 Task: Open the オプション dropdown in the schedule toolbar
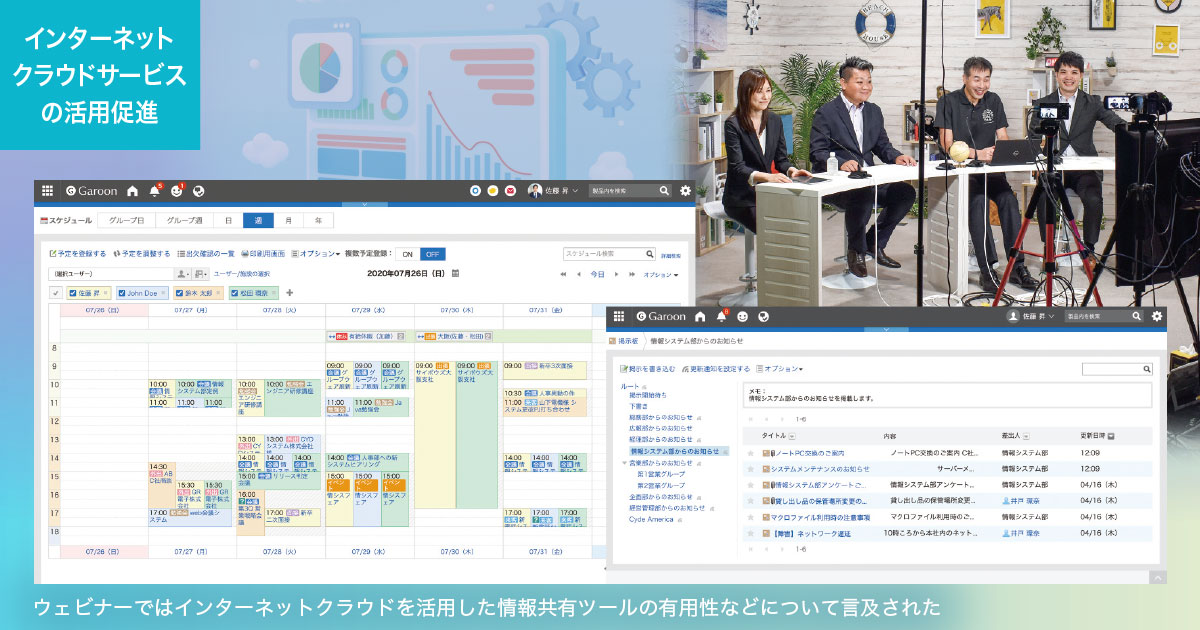319,254
